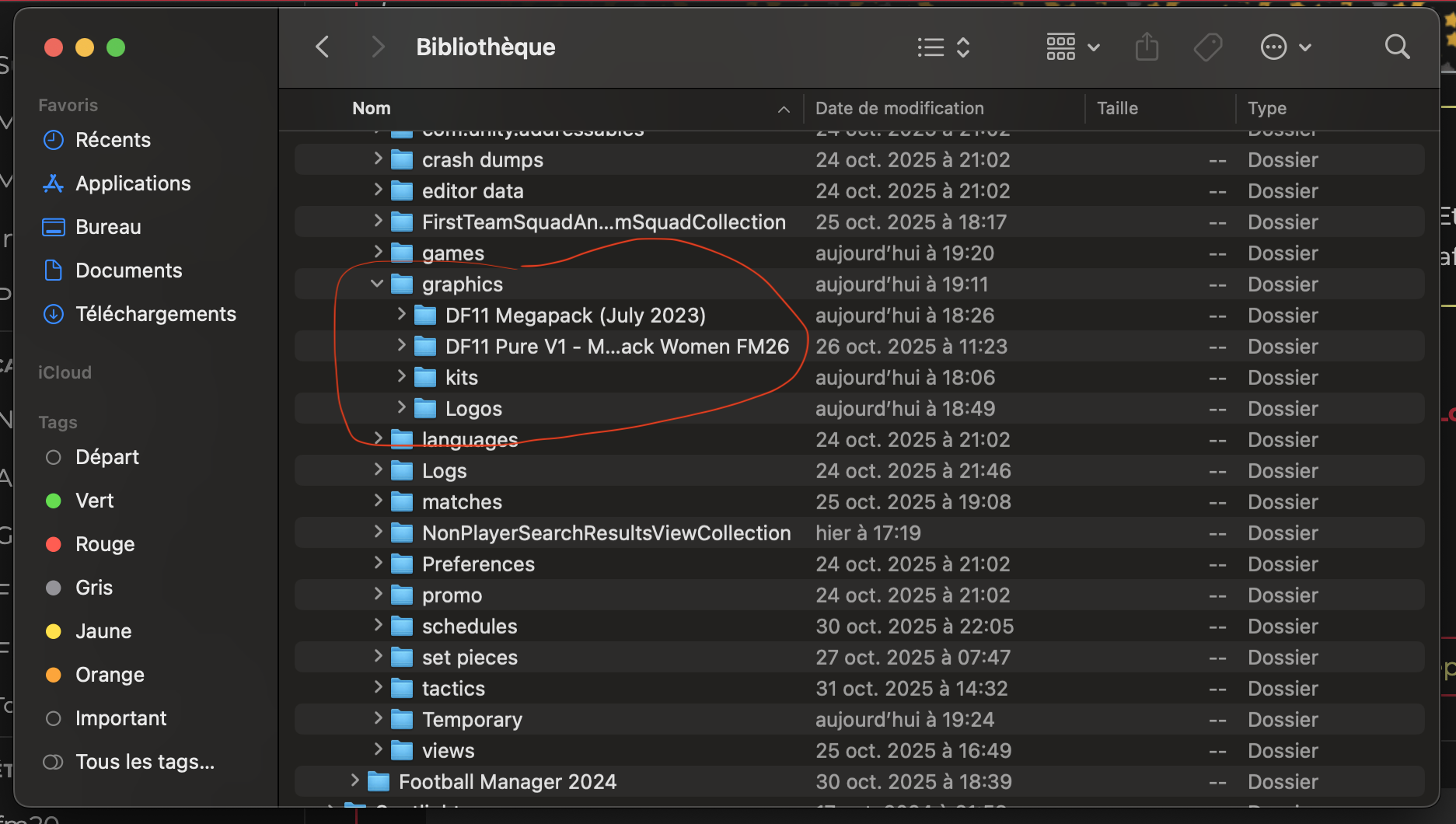
Task: Click the Tags toolbar icon
Action: tap(1208, 47)
